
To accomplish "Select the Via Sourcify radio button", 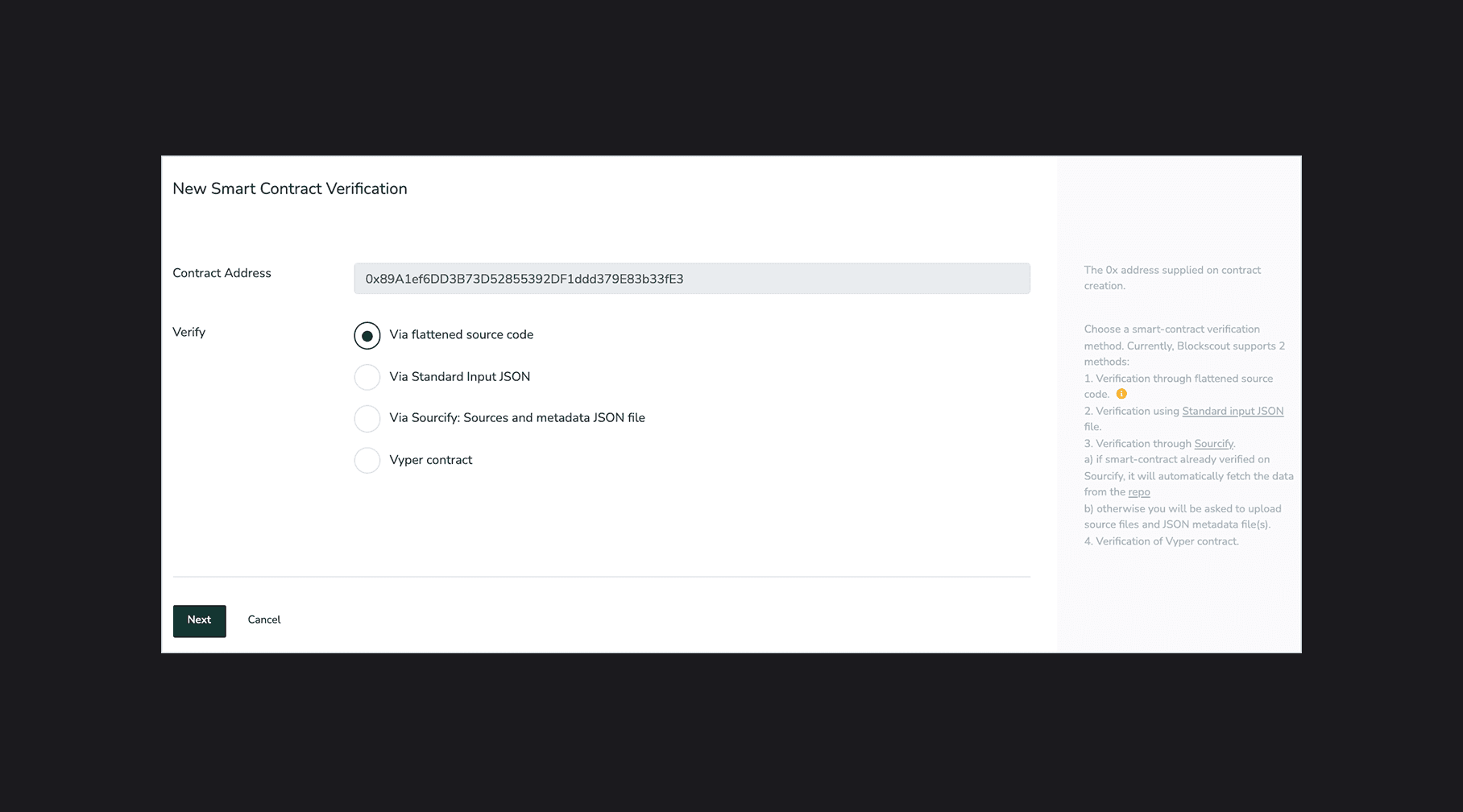I will tap(367, 418).
